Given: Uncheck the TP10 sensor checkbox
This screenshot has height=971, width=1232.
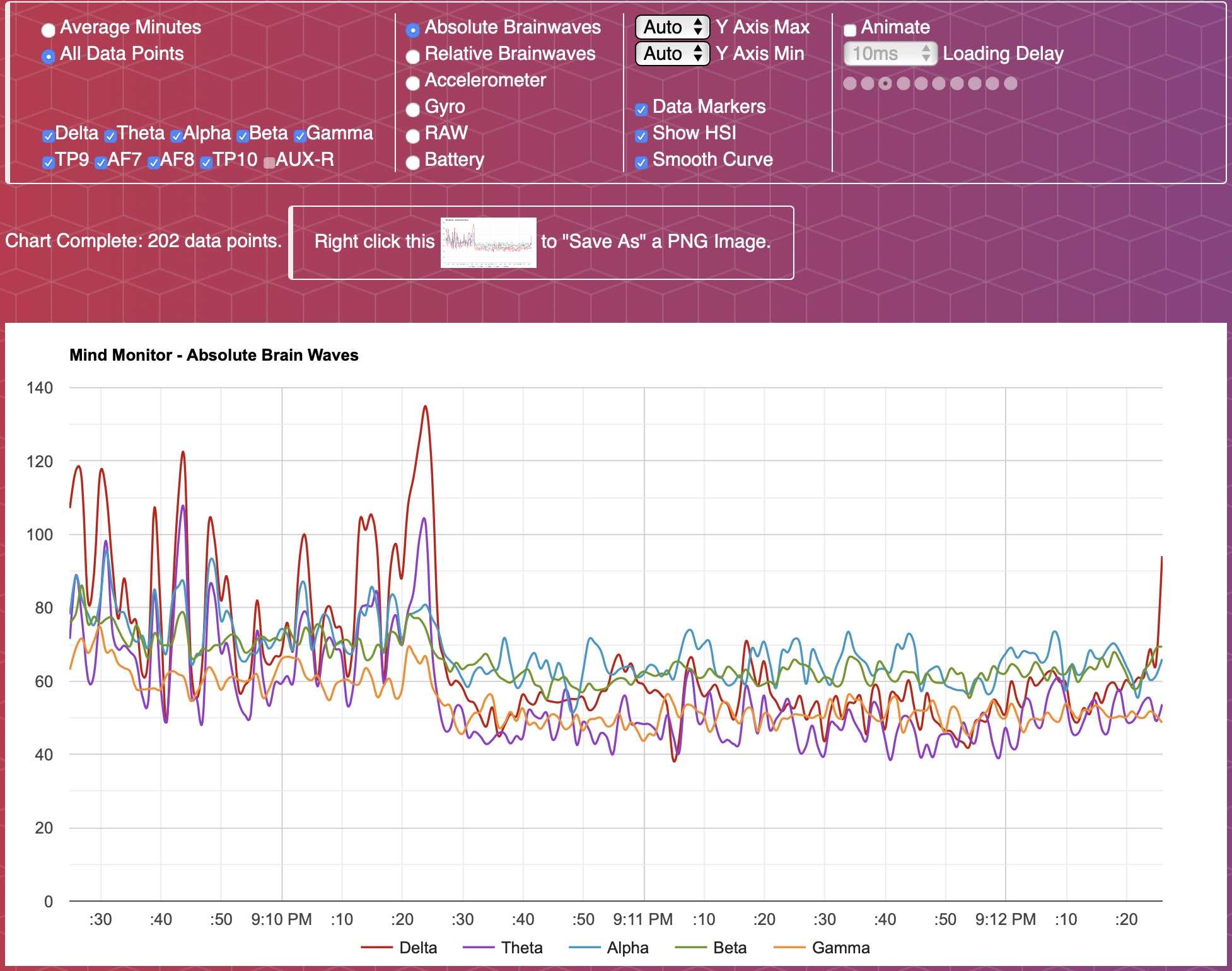Looking at the screenshot, I should click(206, 162).
